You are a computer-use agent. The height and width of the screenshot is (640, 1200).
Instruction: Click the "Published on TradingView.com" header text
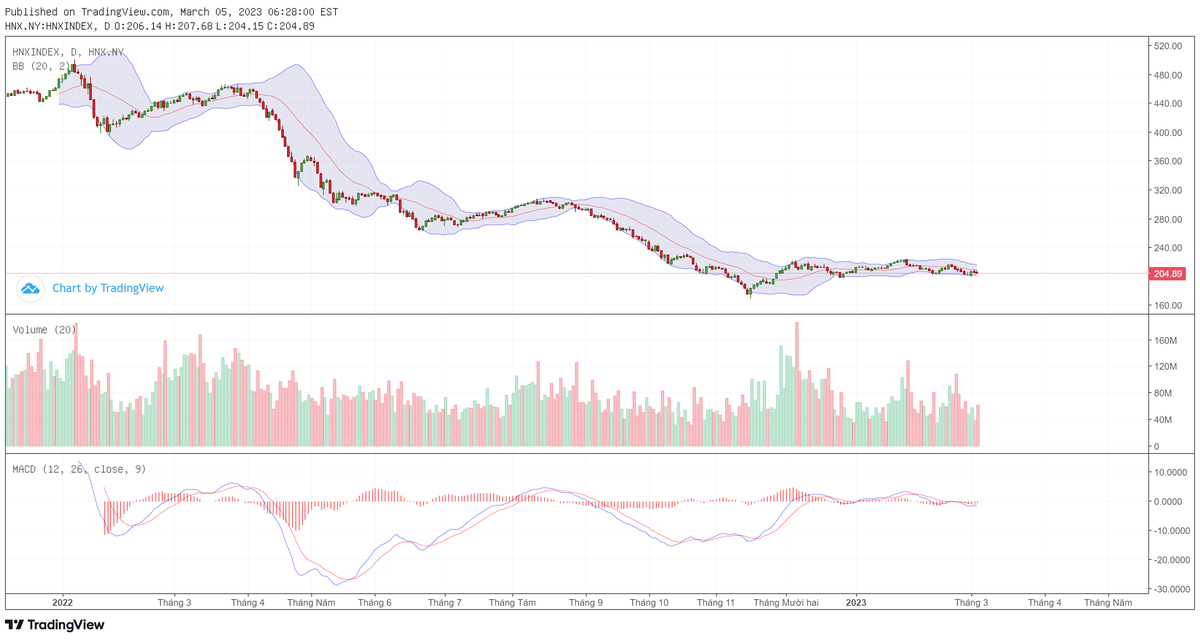tap(85, 13)
